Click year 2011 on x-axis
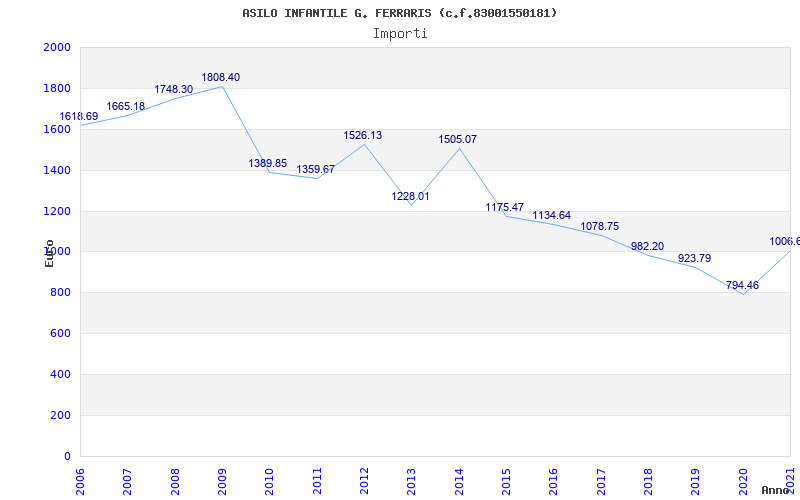Viewport: 800px width, 500px height. click(x=317, y=481)
